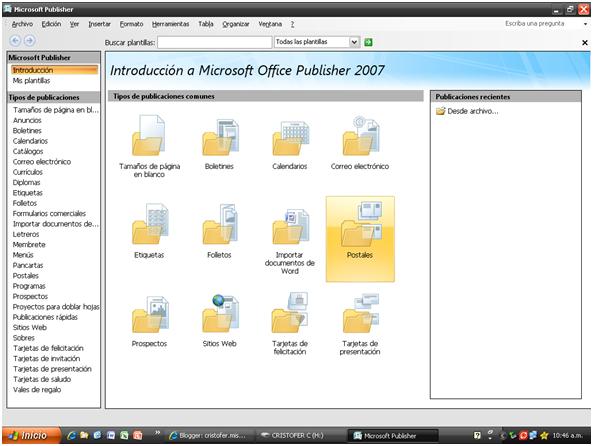
Task: Open the Etiquetas folder icon
Action: tap(149, 224)
